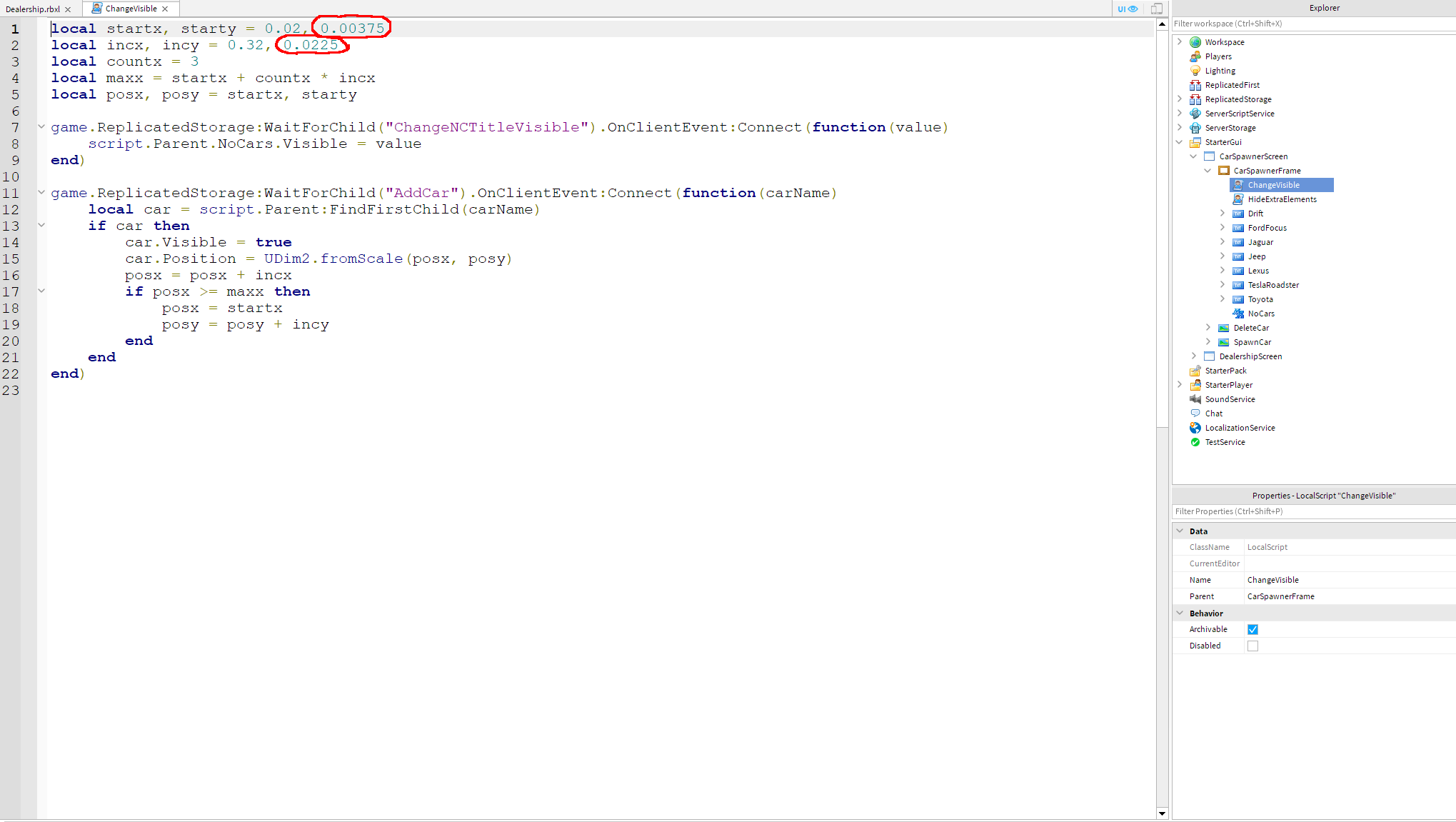The height and width of the screenshot is (822, 1456).
Task: Close the Dealership.rbxl tab
Action: [x=68, y=9]
